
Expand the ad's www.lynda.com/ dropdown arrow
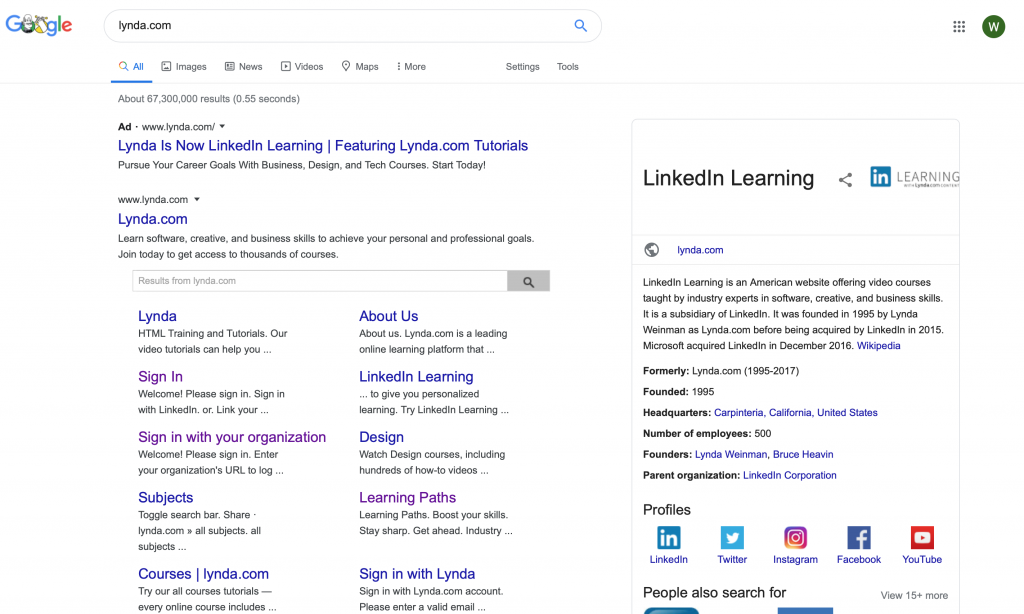pyautogui.click(x=222, y=127)
